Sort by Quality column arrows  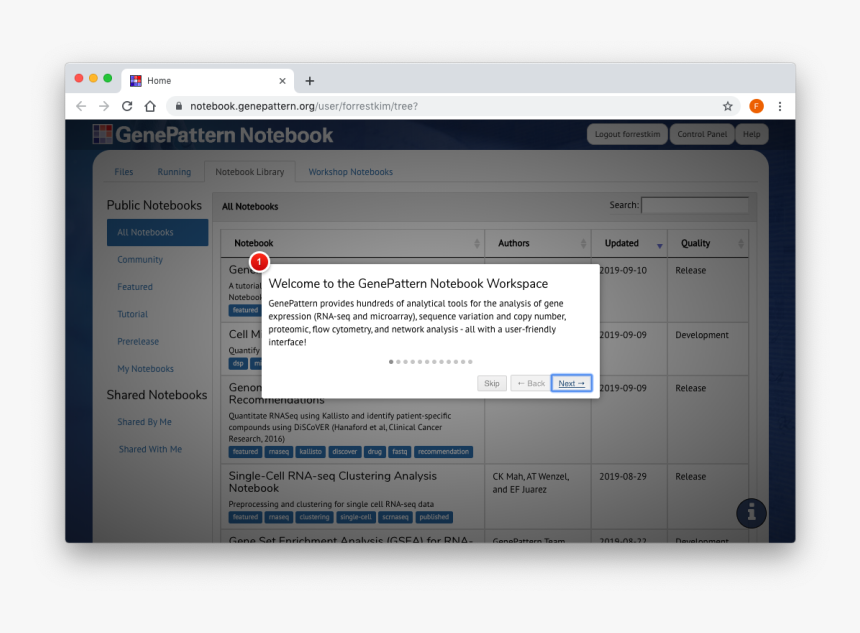(x=740, y=244)
